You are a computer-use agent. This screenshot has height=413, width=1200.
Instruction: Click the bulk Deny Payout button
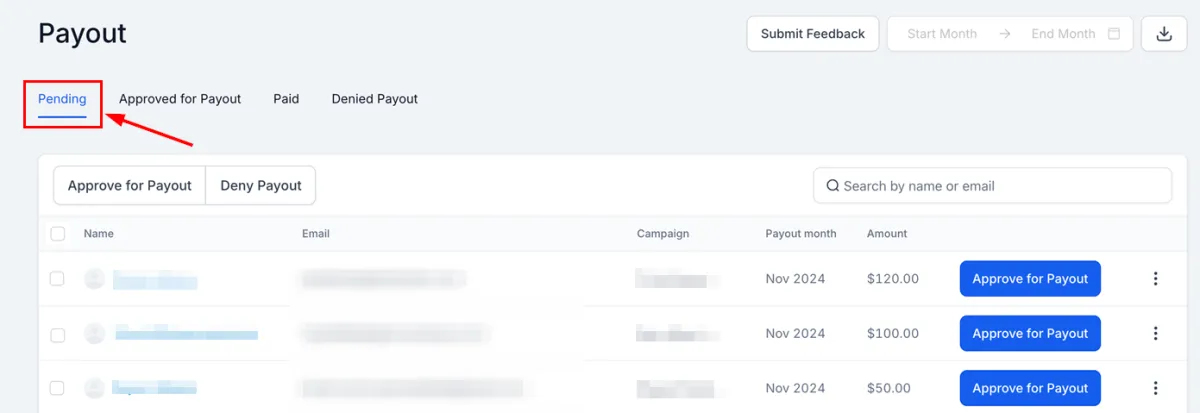[x=261, y=186]
